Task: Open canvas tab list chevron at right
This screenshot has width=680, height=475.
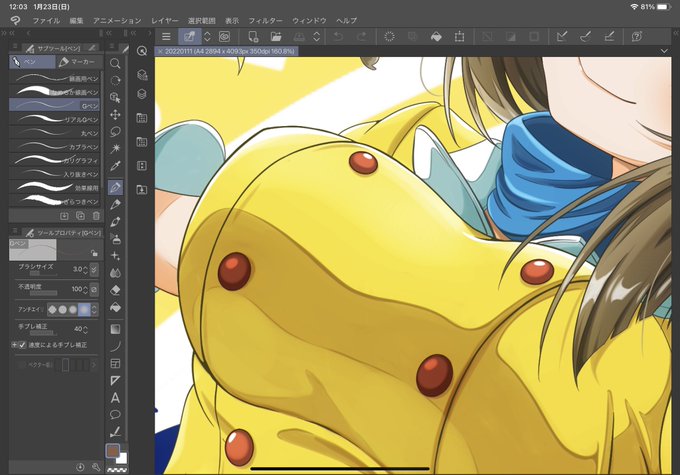Action: [664, 51]
